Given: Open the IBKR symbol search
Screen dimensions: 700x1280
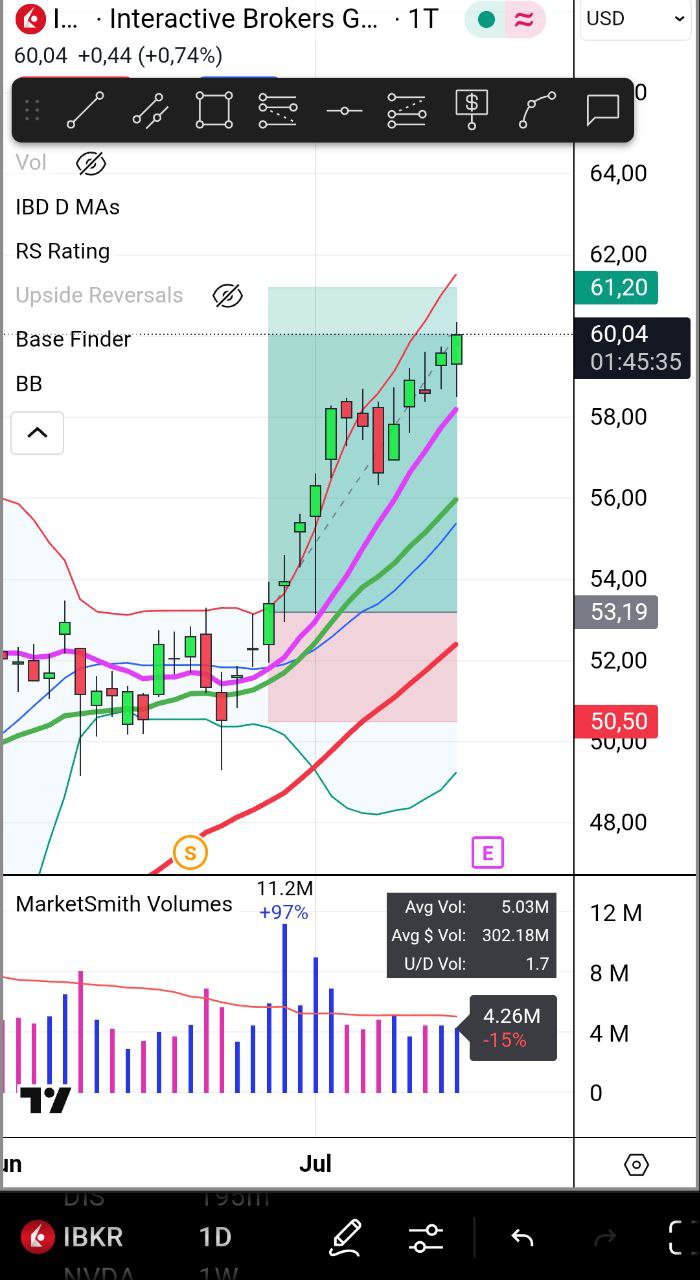Looking at the screenshot, I should tap(75, 1238).
